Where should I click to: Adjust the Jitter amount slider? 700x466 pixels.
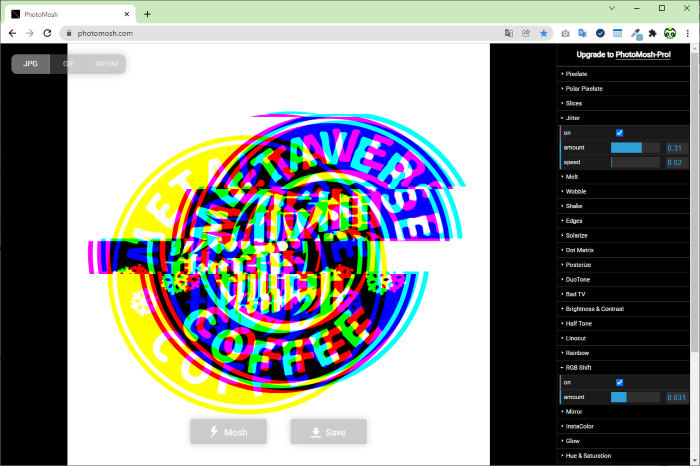pos(635,147)
